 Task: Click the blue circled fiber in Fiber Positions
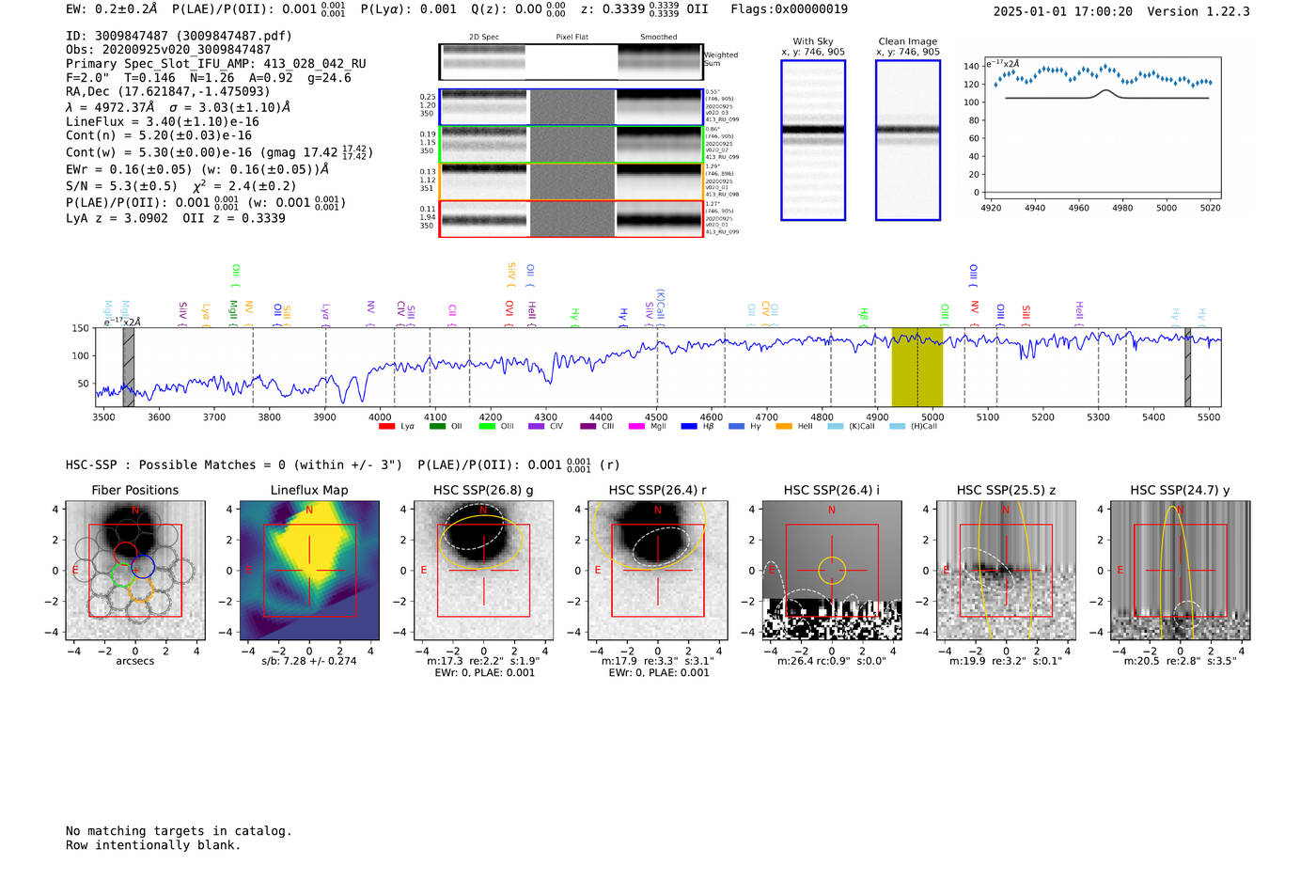[x=143, y=567]
